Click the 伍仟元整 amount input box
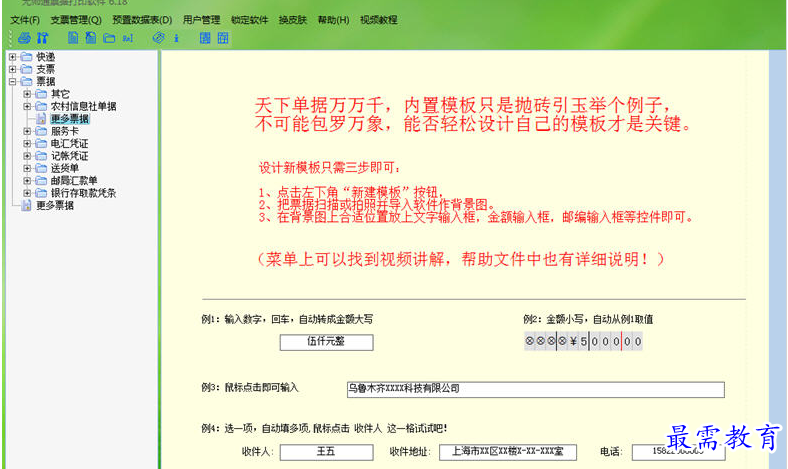 point(326,342)
